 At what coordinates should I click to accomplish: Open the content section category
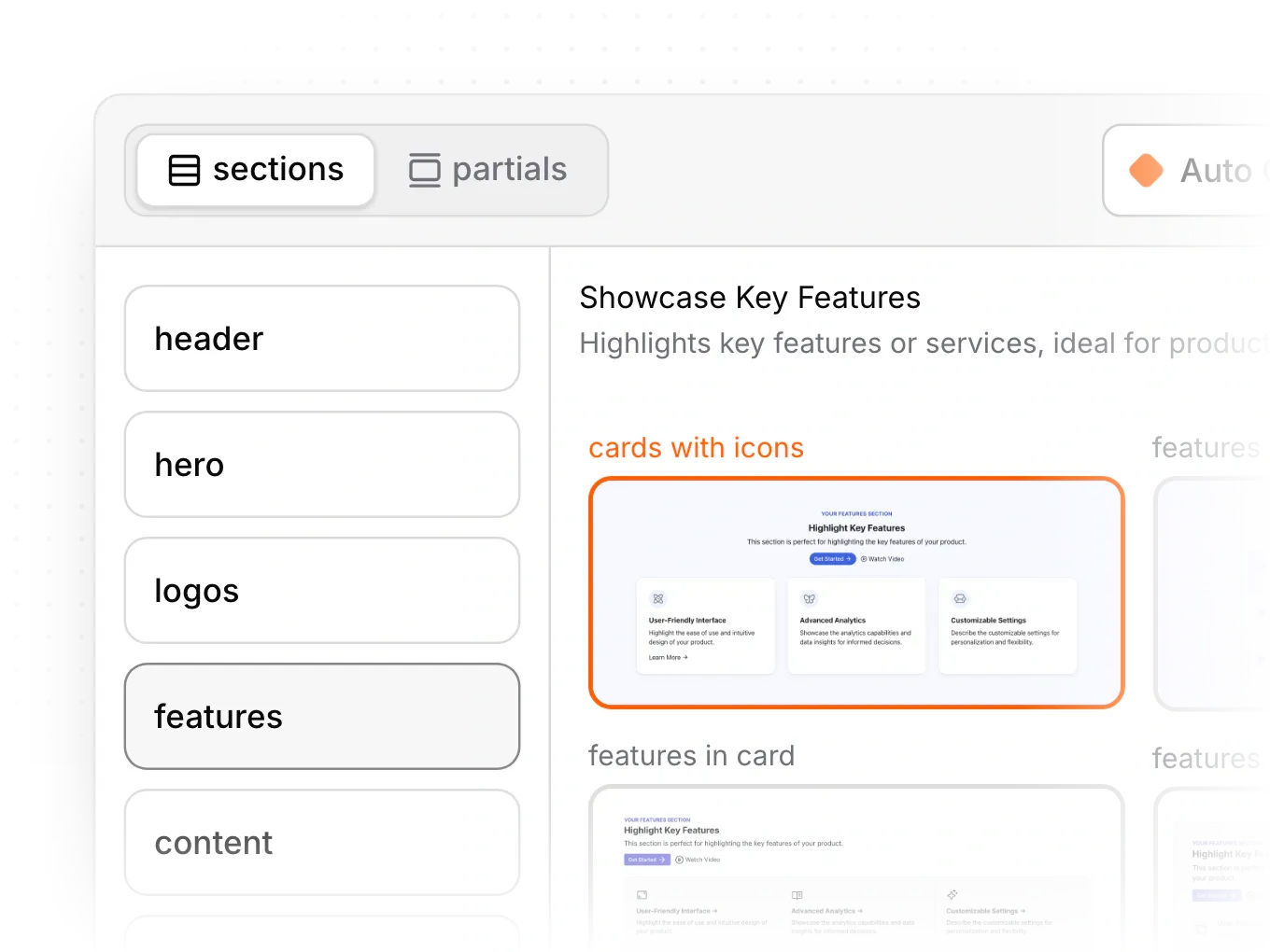(x=322, y=842)
